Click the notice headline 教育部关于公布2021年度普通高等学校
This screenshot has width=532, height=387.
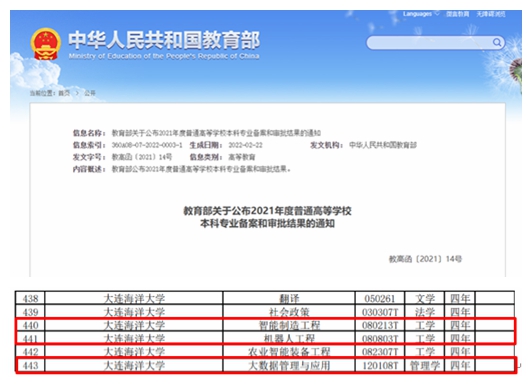267,211
